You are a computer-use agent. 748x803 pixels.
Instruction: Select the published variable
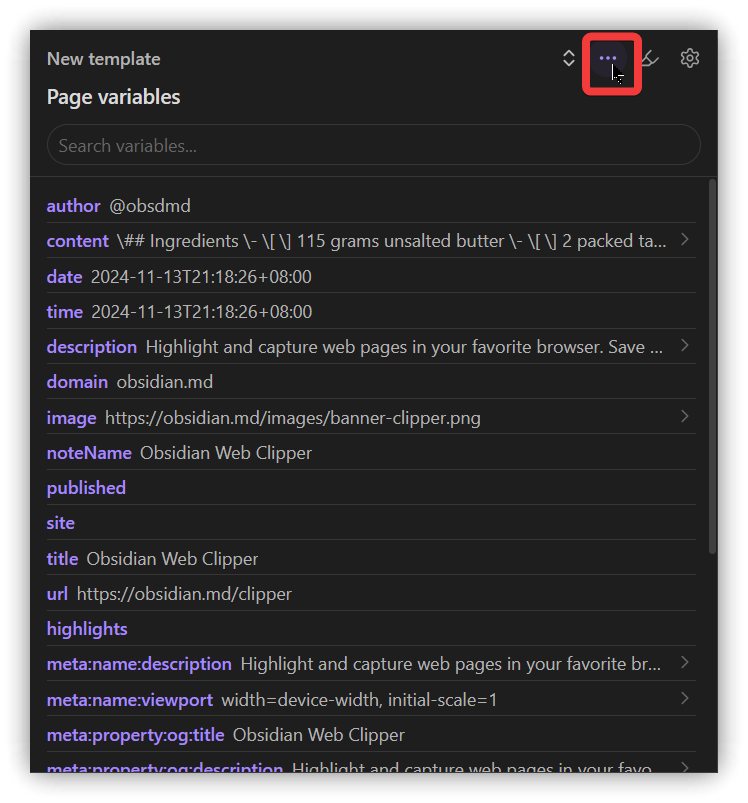click(x=86, y=488)
